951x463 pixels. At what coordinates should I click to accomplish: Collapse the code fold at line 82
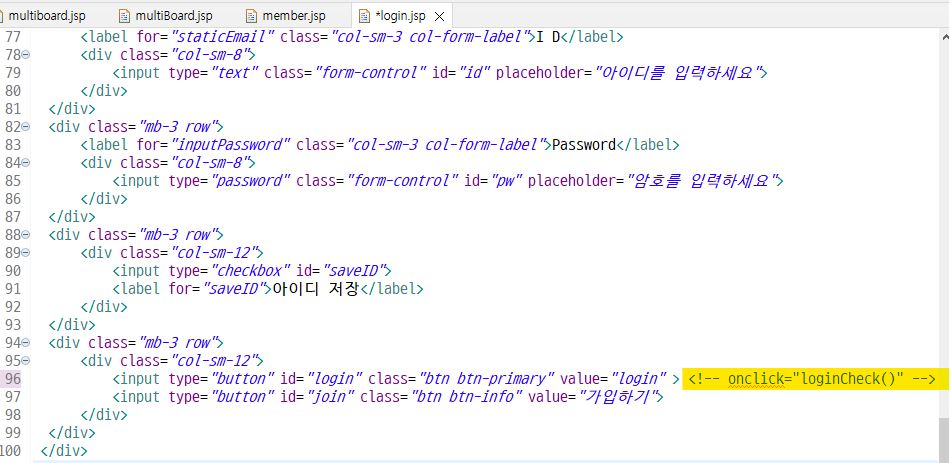[26, 127]
